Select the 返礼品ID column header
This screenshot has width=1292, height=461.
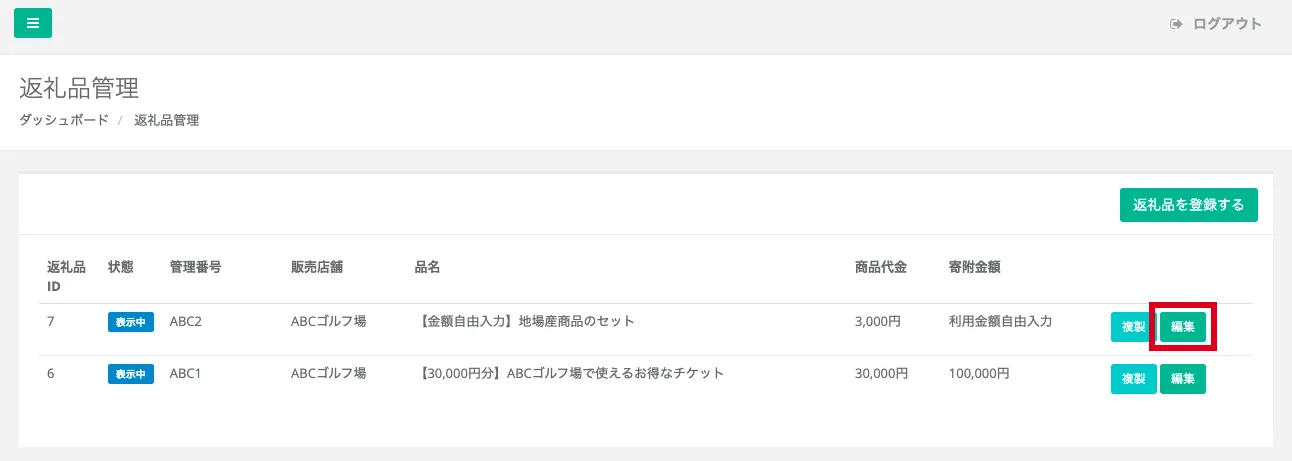66,276
